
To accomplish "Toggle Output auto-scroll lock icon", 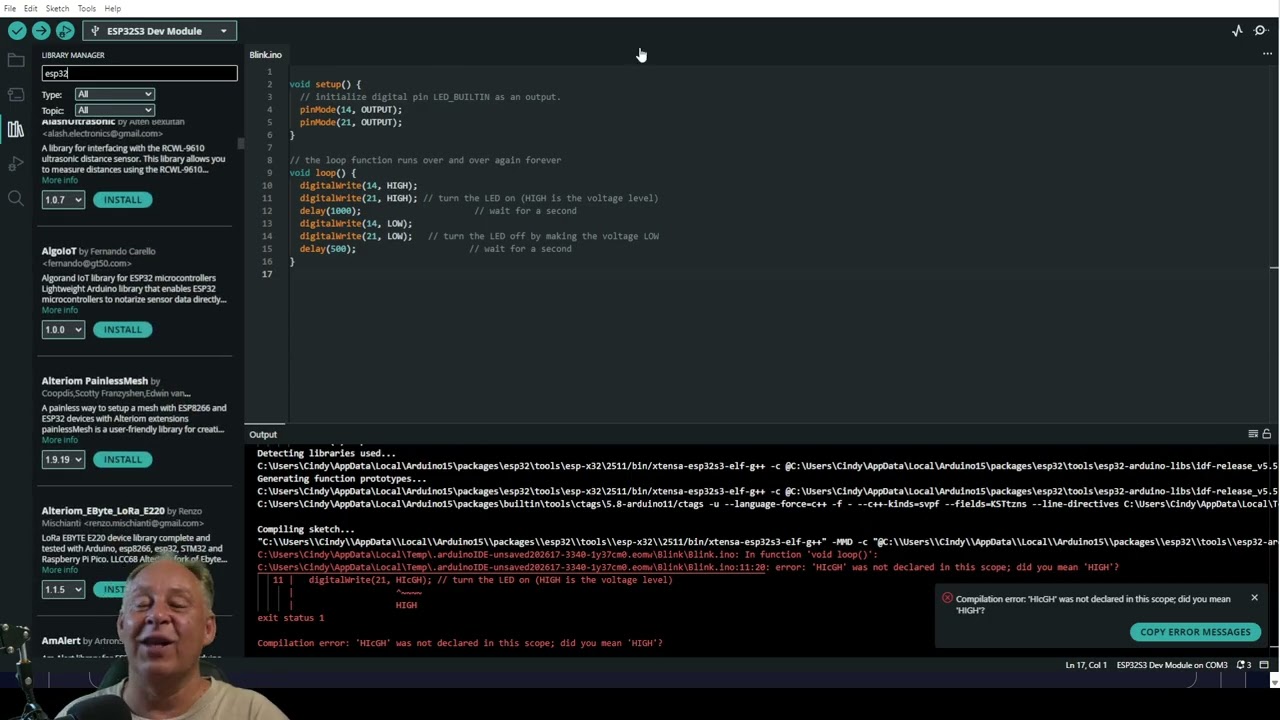I will tap(1267, 434).
